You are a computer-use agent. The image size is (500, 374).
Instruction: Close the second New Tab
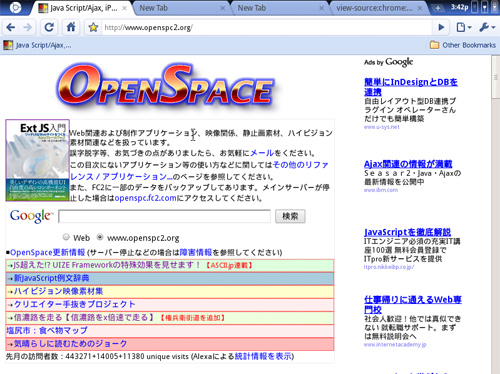(x=321, y=8)
